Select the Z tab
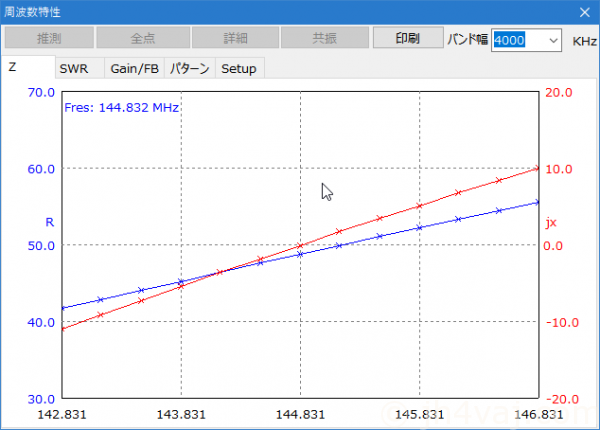The height and width of the screenshot is (430, 600). 13,67
